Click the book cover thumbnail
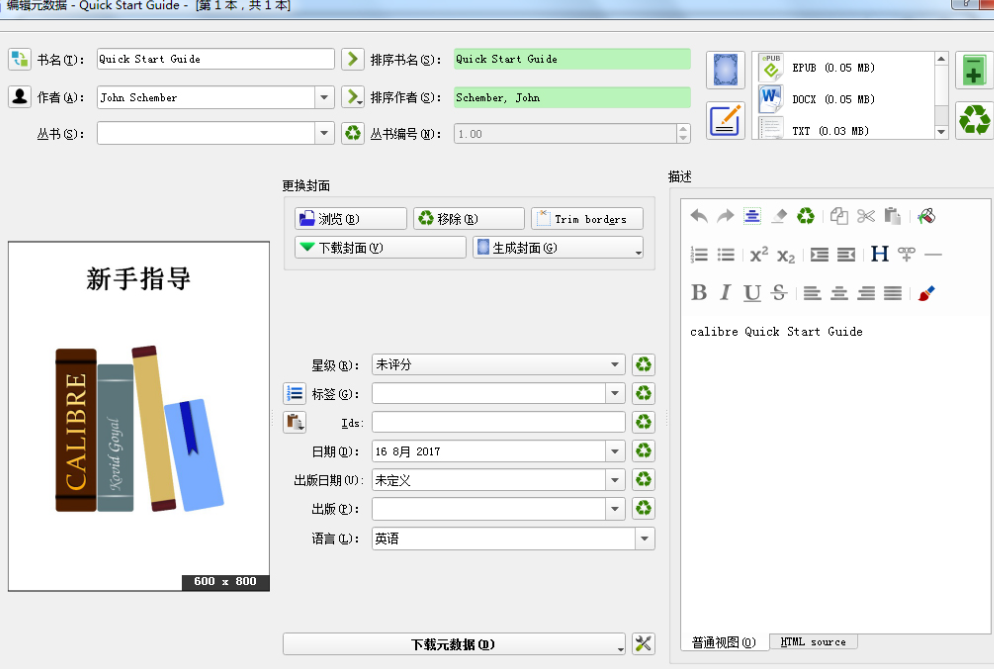Screen dimensions: 994x669 click(139, 416)
